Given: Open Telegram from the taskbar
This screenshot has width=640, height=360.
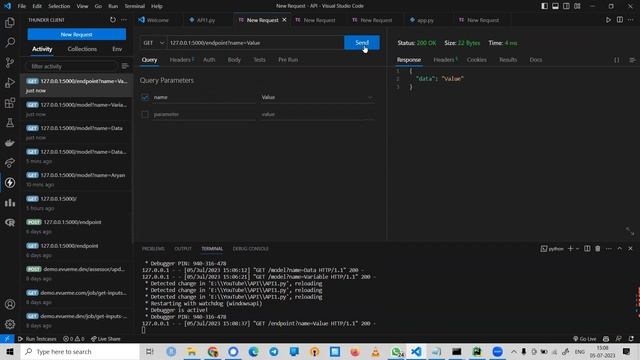Looking at the screenshot, I should (273, 351).
